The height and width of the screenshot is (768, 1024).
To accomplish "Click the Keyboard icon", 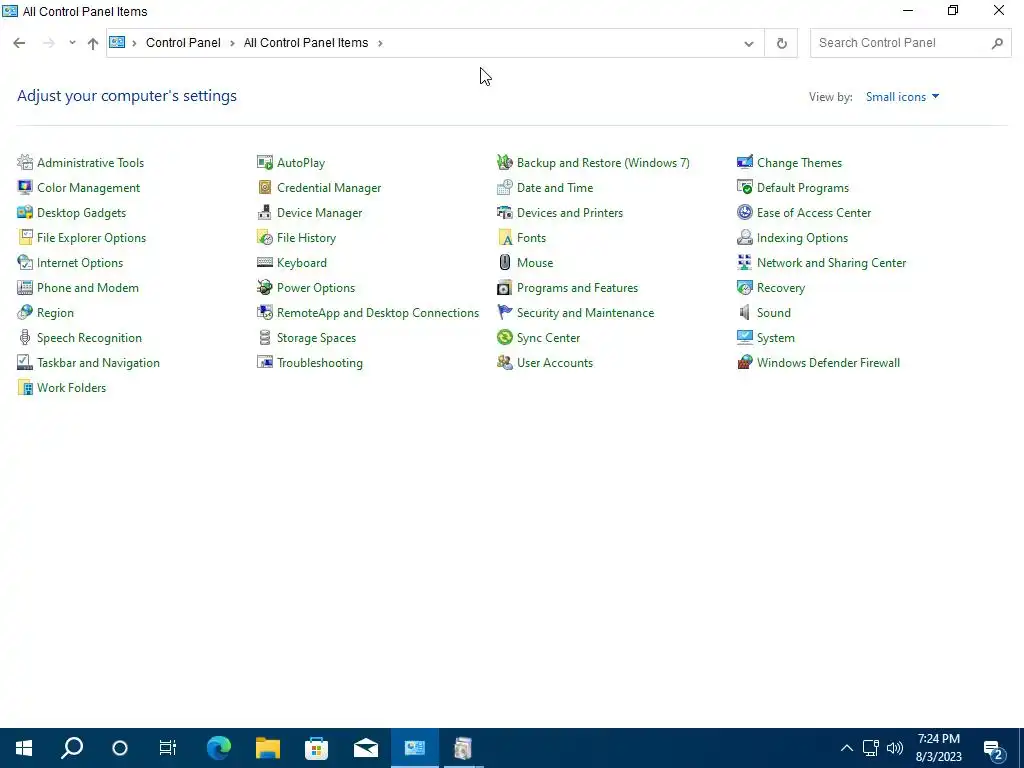I will tap(264, 263).
